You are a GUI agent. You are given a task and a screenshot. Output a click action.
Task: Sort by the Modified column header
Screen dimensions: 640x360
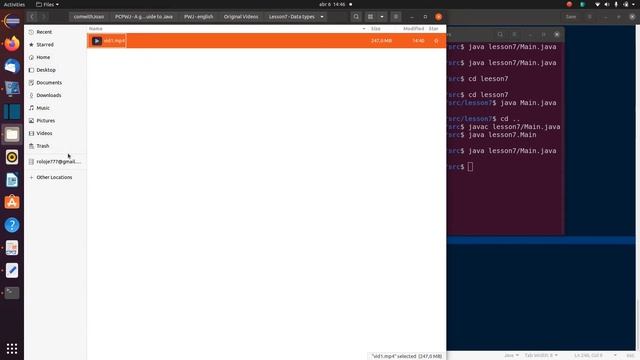tap(413, 29)
